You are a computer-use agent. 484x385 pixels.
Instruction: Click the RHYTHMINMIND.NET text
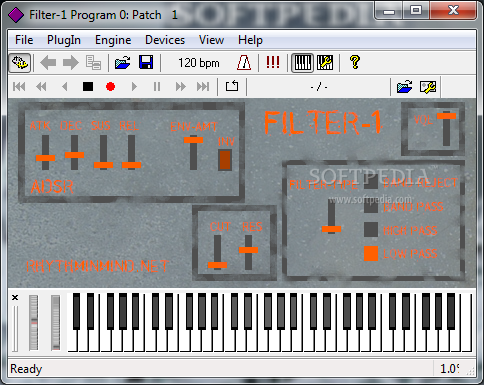pos(97,266)
